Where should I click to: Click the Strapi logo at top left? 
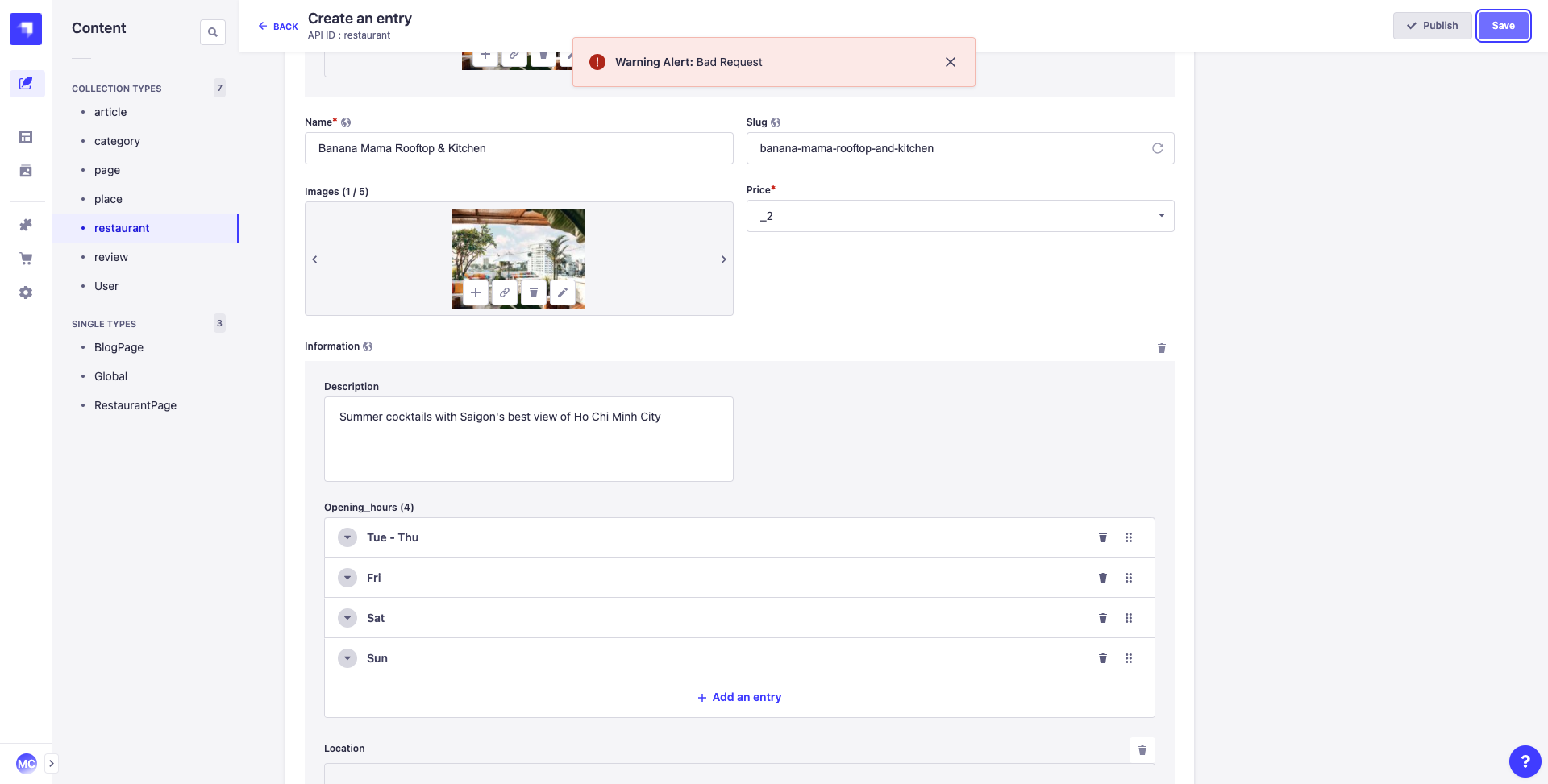point(26,29)
